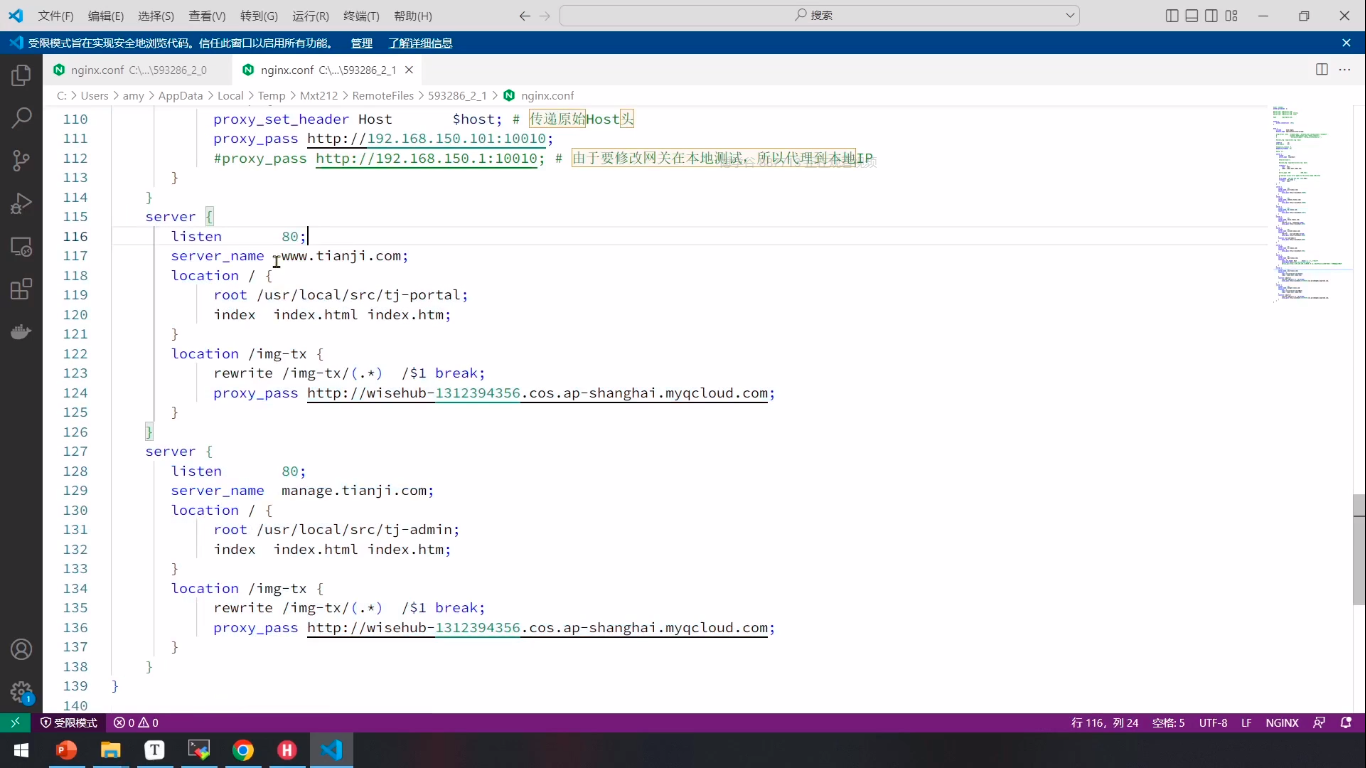
Task: Expand the AppData breadcrumb
Action: coord(180,96)
